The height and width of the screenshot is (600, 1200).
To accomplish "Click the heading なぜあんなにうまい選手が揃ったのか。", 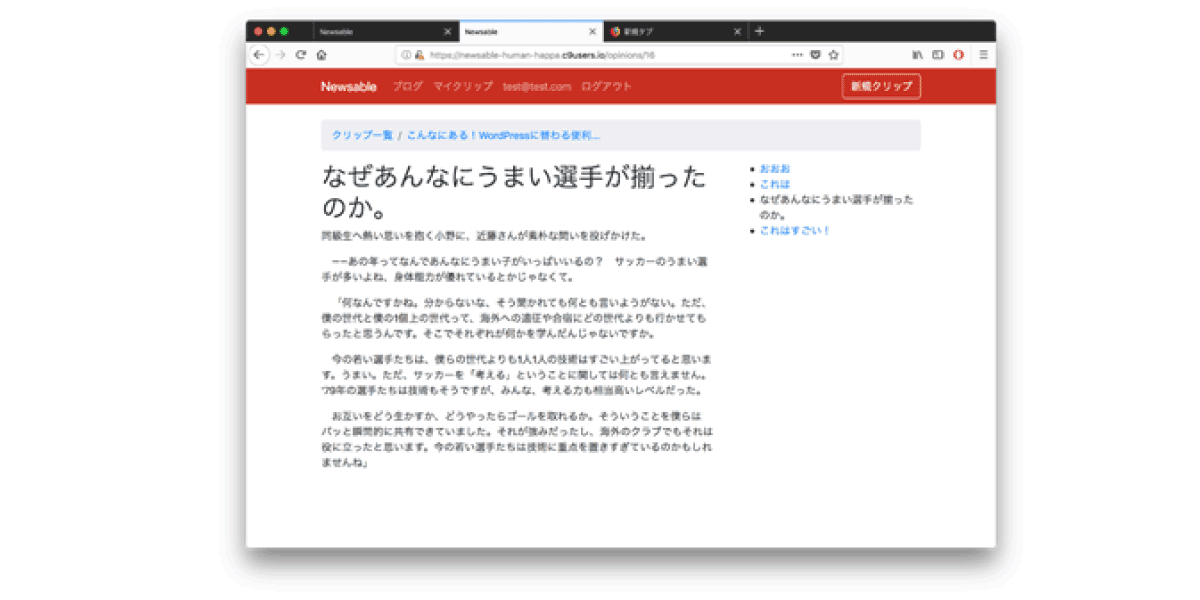I will [x=514, y=194].
